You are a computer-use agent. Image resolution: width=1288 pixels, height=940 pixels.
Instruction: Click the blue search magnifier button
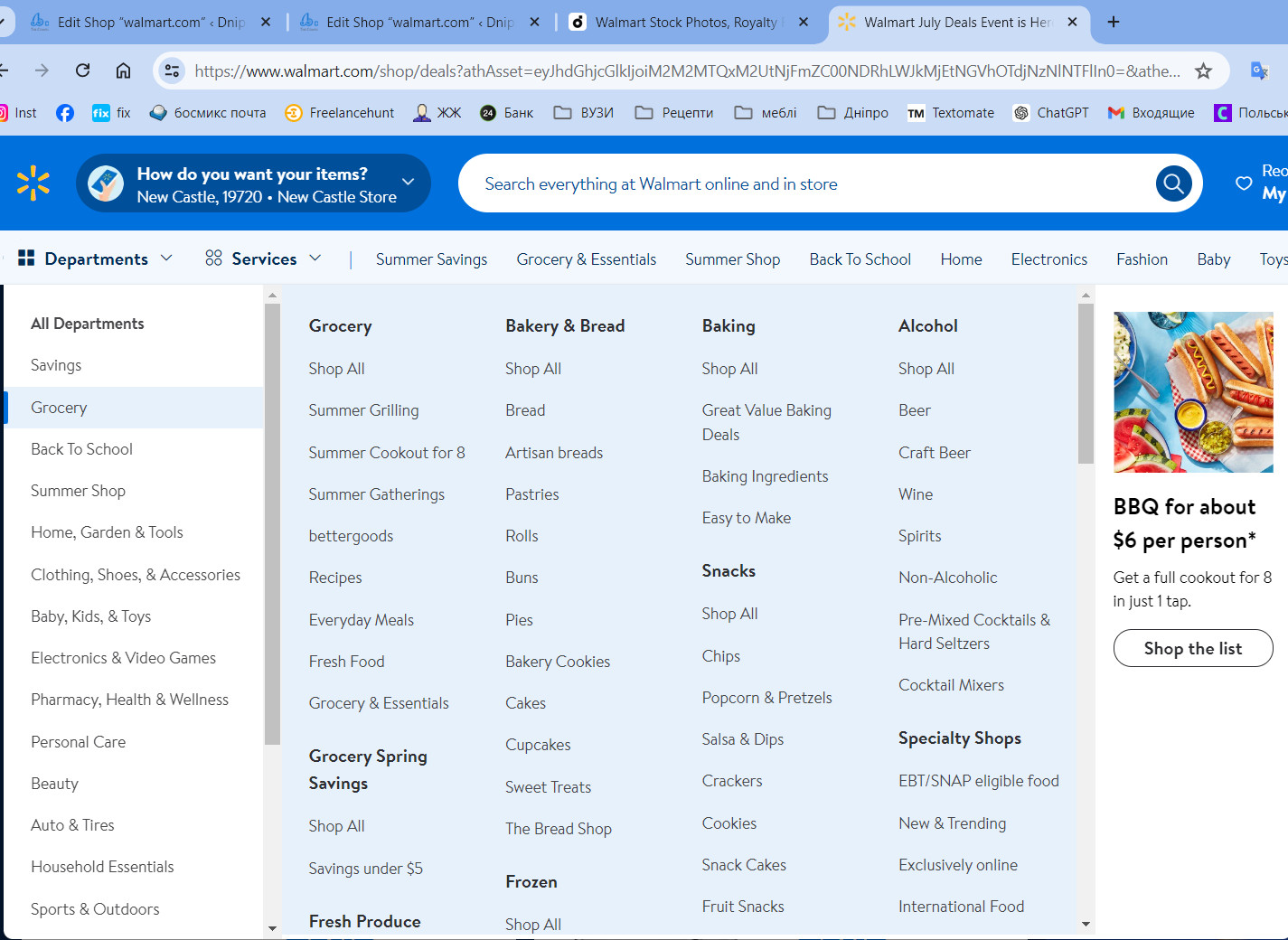click(x=1173, y=184)
